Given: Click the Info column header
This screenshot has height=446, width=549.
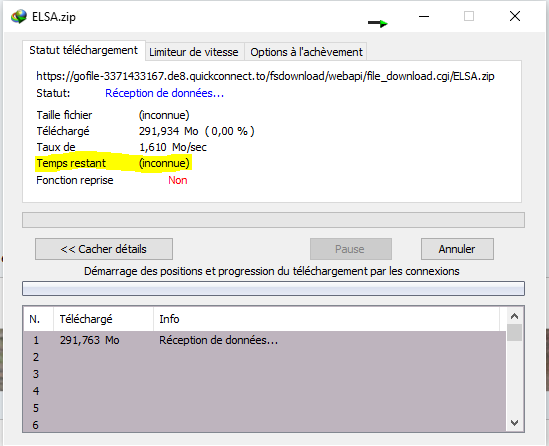Looking at the screenshot, I should tap(326, 319).
